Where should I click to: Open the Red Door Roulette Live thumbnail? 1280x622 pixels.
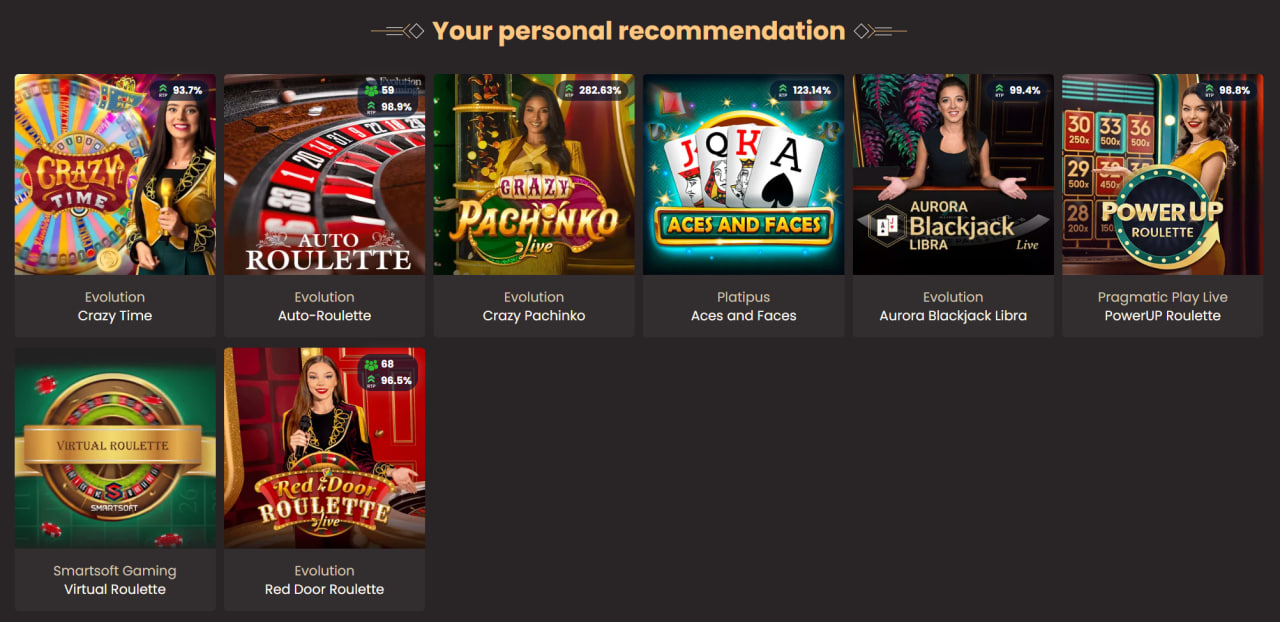[x=324, y=448]
